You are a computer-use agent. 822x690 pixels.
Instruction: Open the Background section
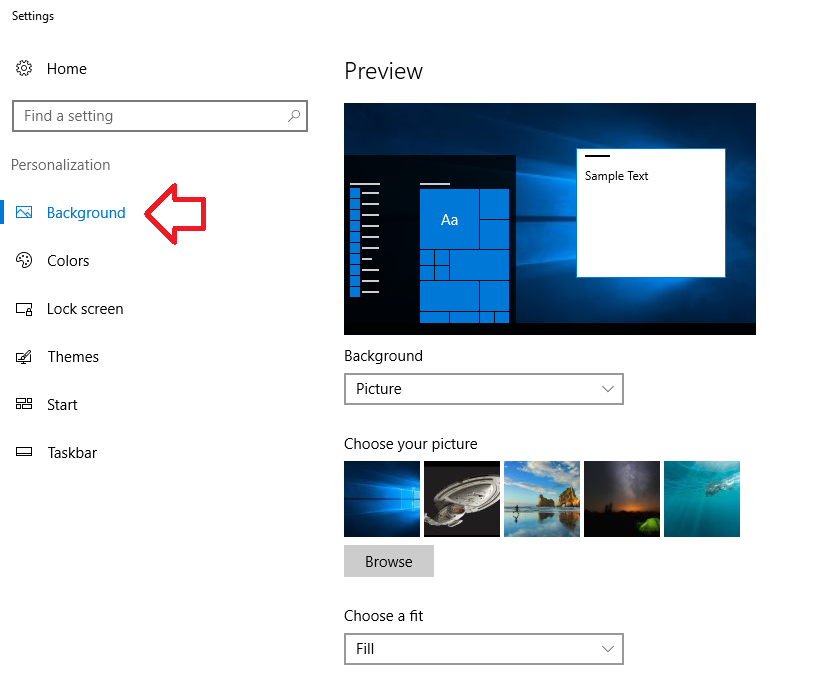click(x=86, y=212)
